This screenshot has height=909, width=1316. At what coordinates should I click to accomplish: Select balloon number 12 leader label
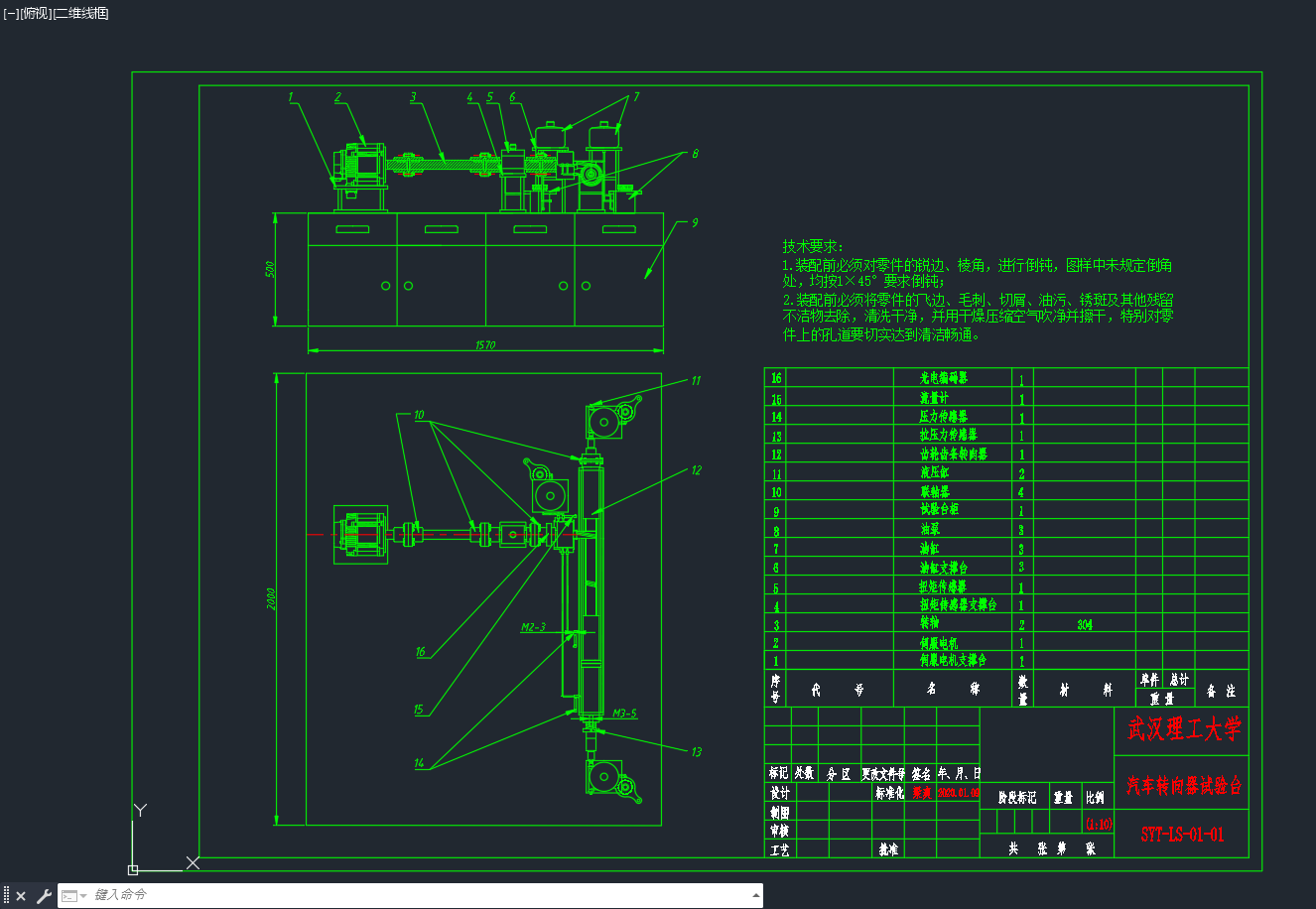coord(696,470)
